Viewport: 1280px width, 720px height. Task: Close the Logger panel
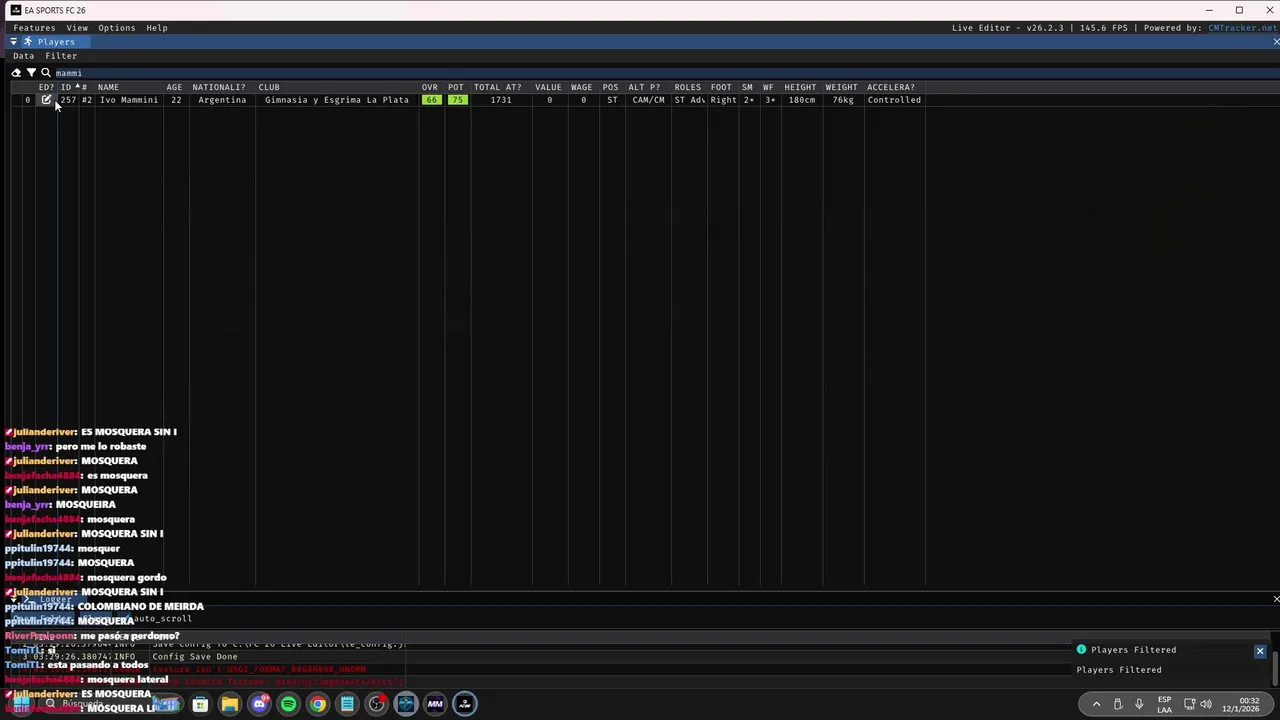pos(1276,599)
